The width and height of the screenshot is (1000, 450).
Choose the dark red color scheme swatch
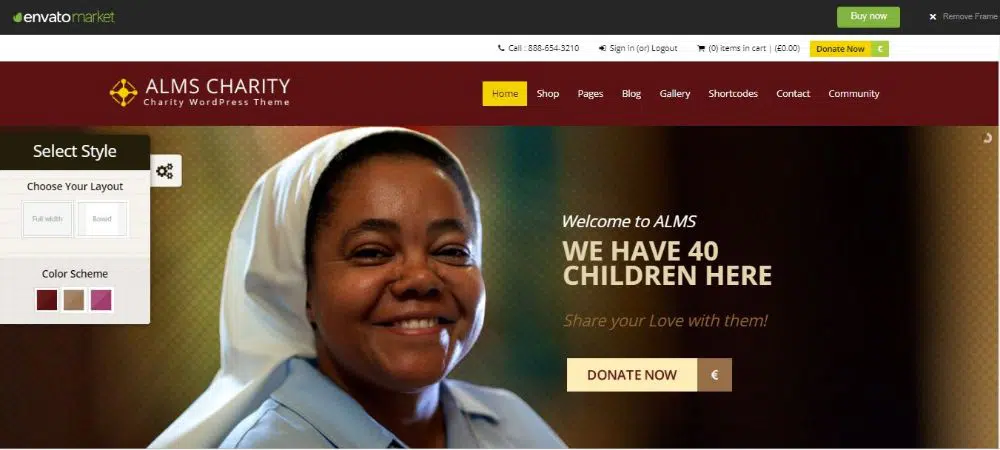click(x=47, y=300)
